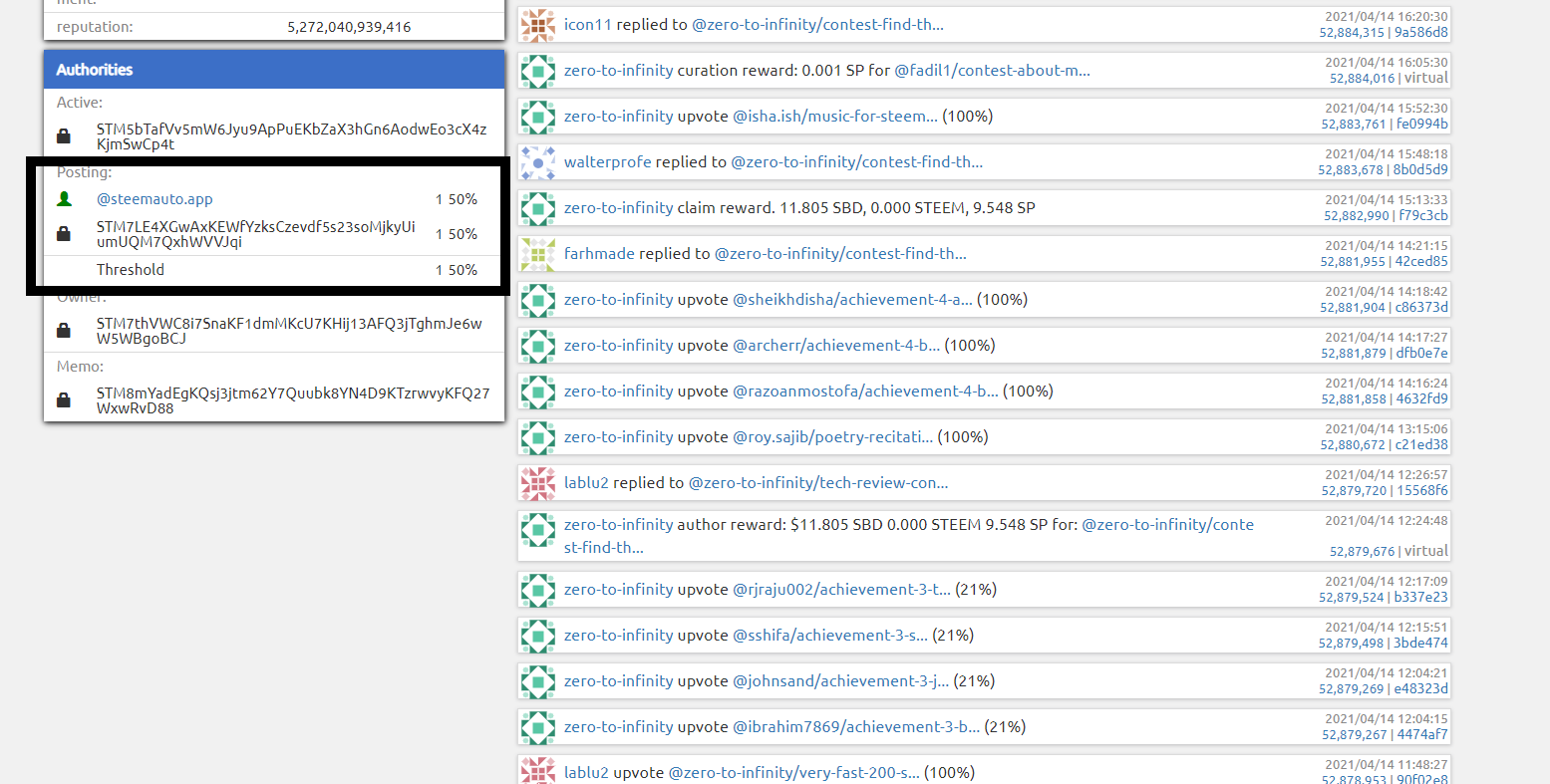1550x784 pixels.
Task: Click avatar beside the curation reward entry
Action: click(x=538, y=71)
